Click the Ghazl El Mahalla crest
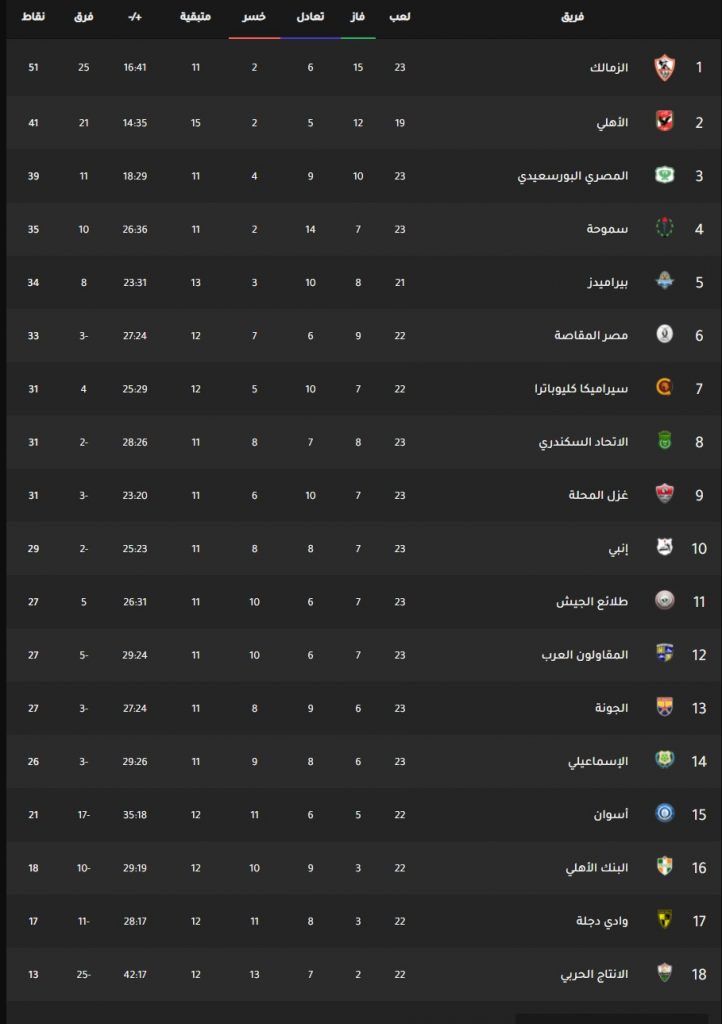Viewport: 722px width, 1024px height. (665, 494)
